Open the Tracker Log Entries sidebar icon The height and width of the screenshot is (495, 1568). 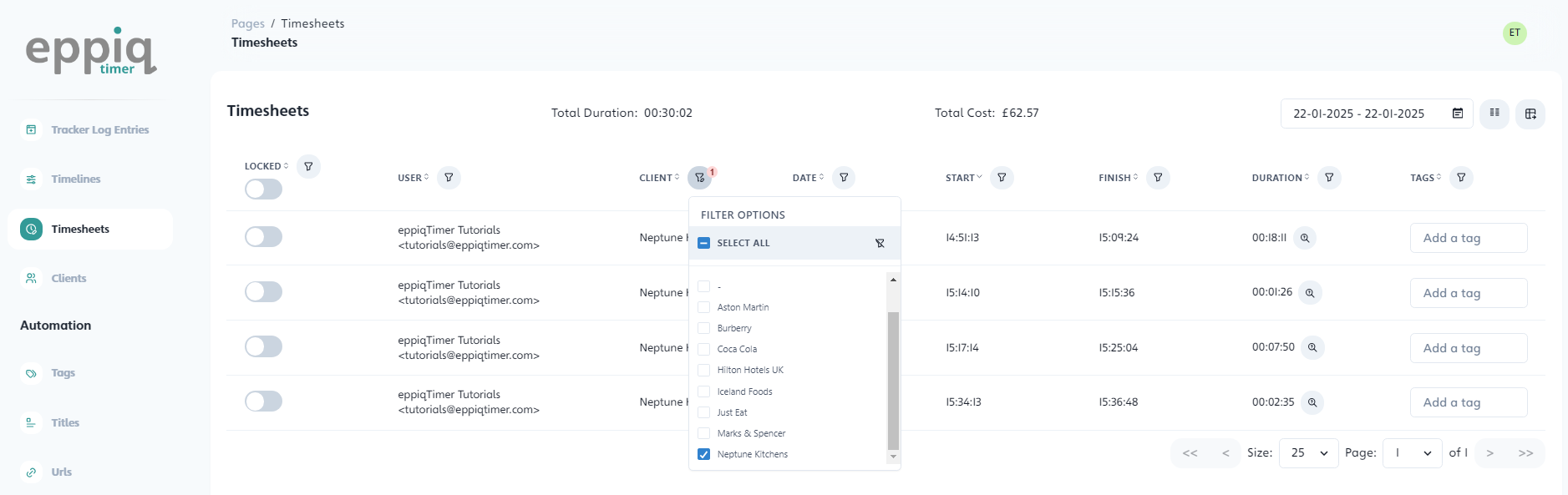coord(31,129)
